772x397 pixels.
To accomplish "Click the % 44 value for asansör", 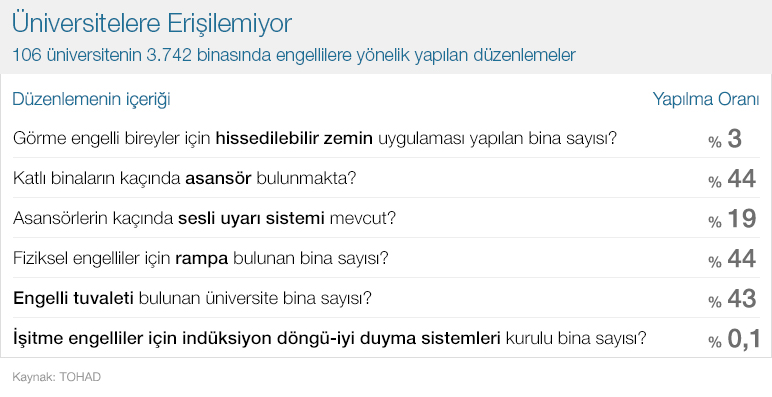I will 732,179.
